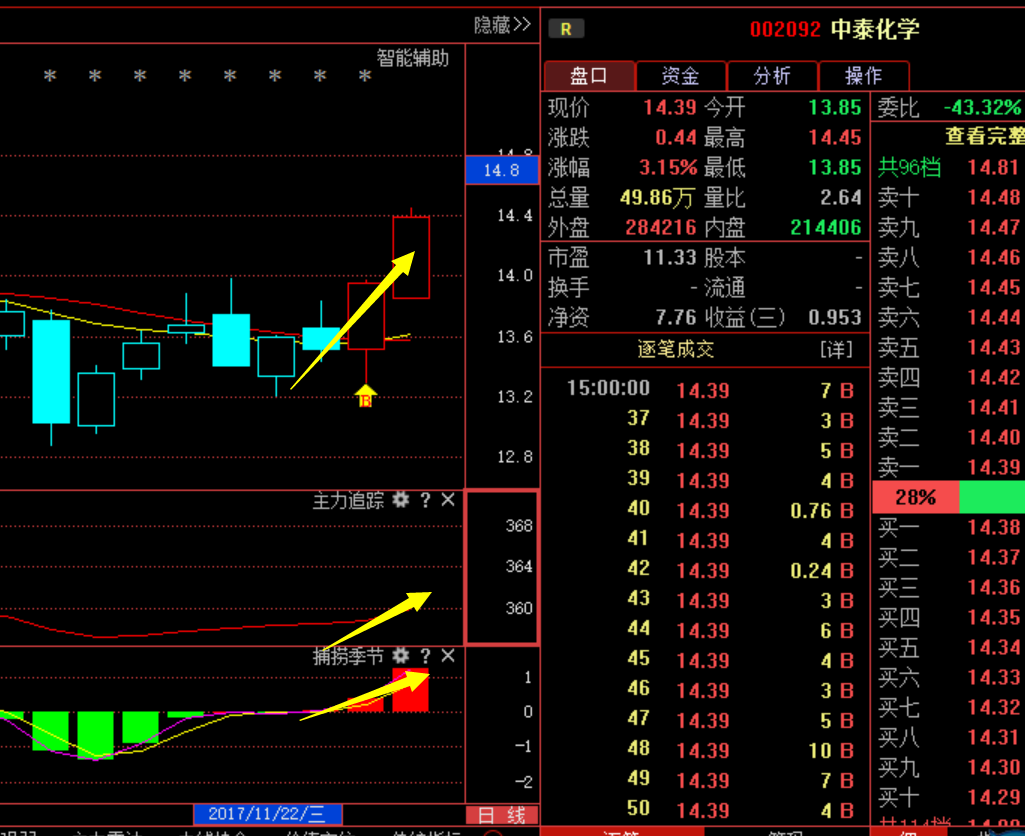The image size is (1025, 836).
Task: Click the yellow B buy signal marker
Action: (x=365, y=397)
